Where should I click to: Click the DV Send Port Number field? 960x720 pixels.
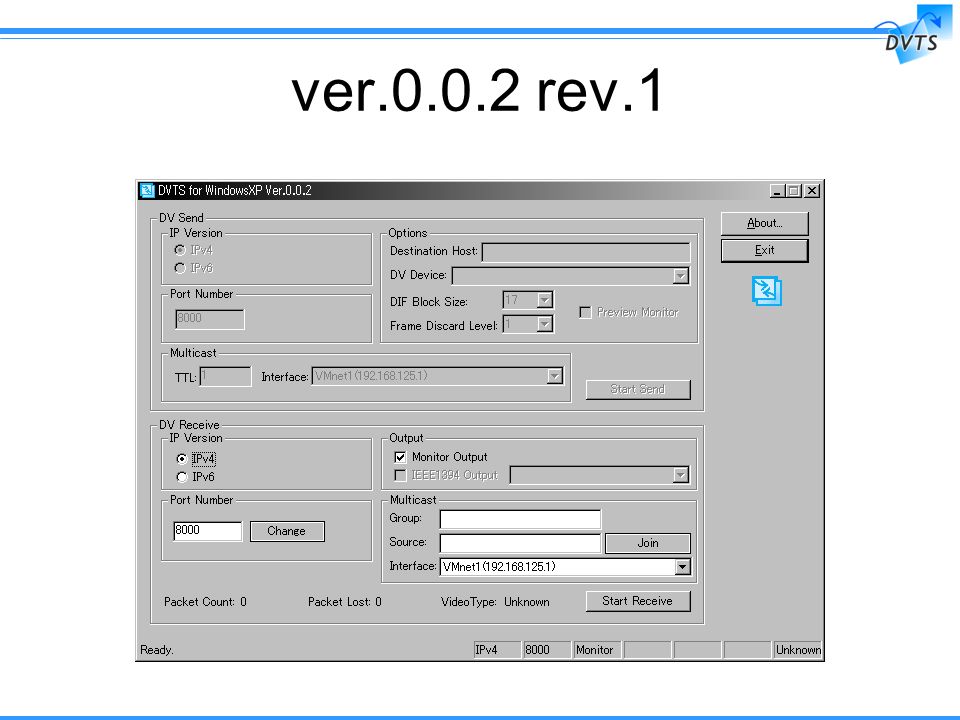coord(209,319)
